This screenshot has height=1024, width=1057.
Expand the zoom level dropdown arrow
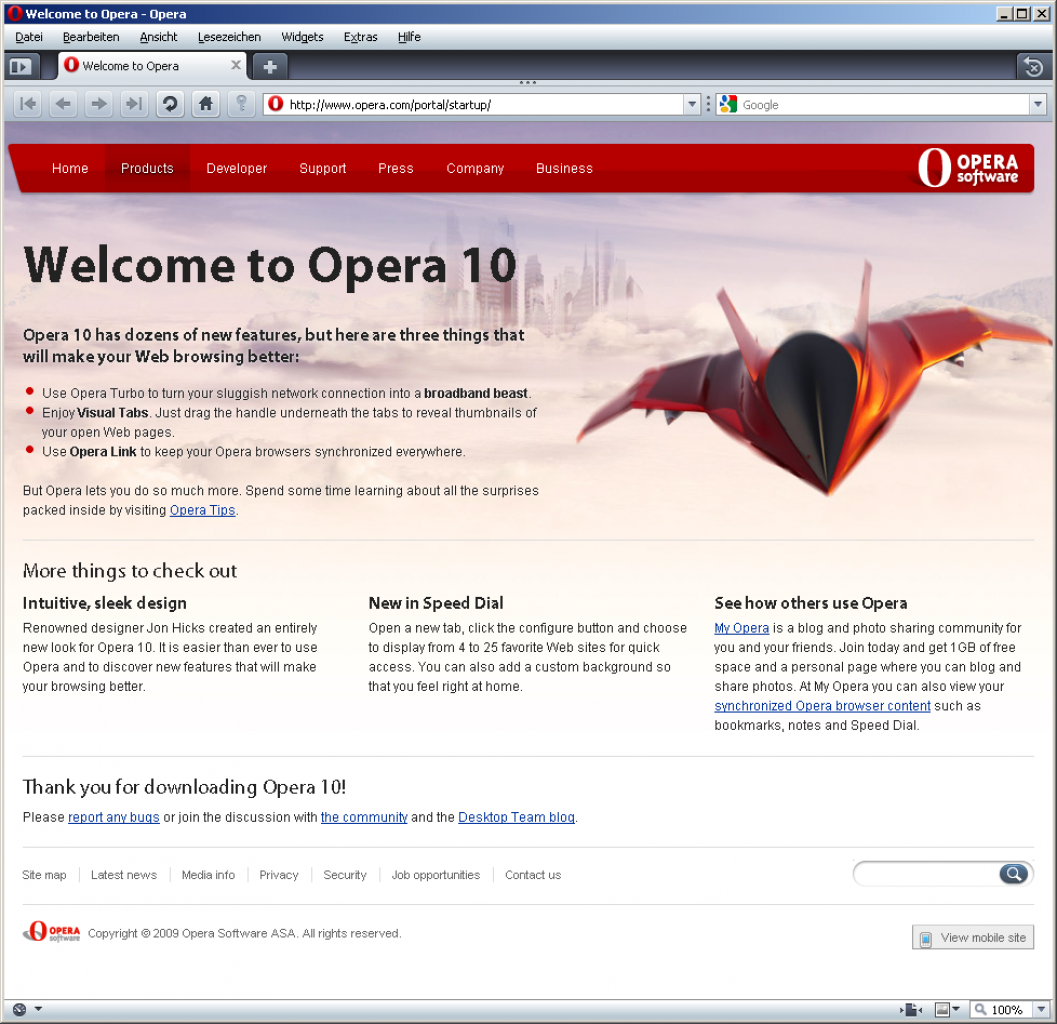[1041, 1009]
